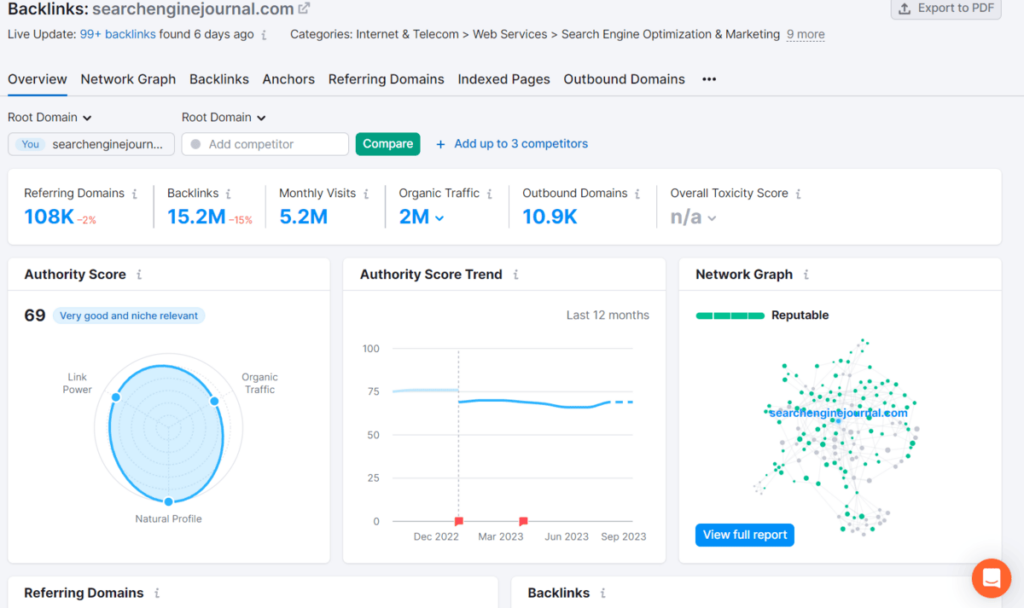Expand the 9 more categories link
The image size is (1024, 608).
coord(805,34)
